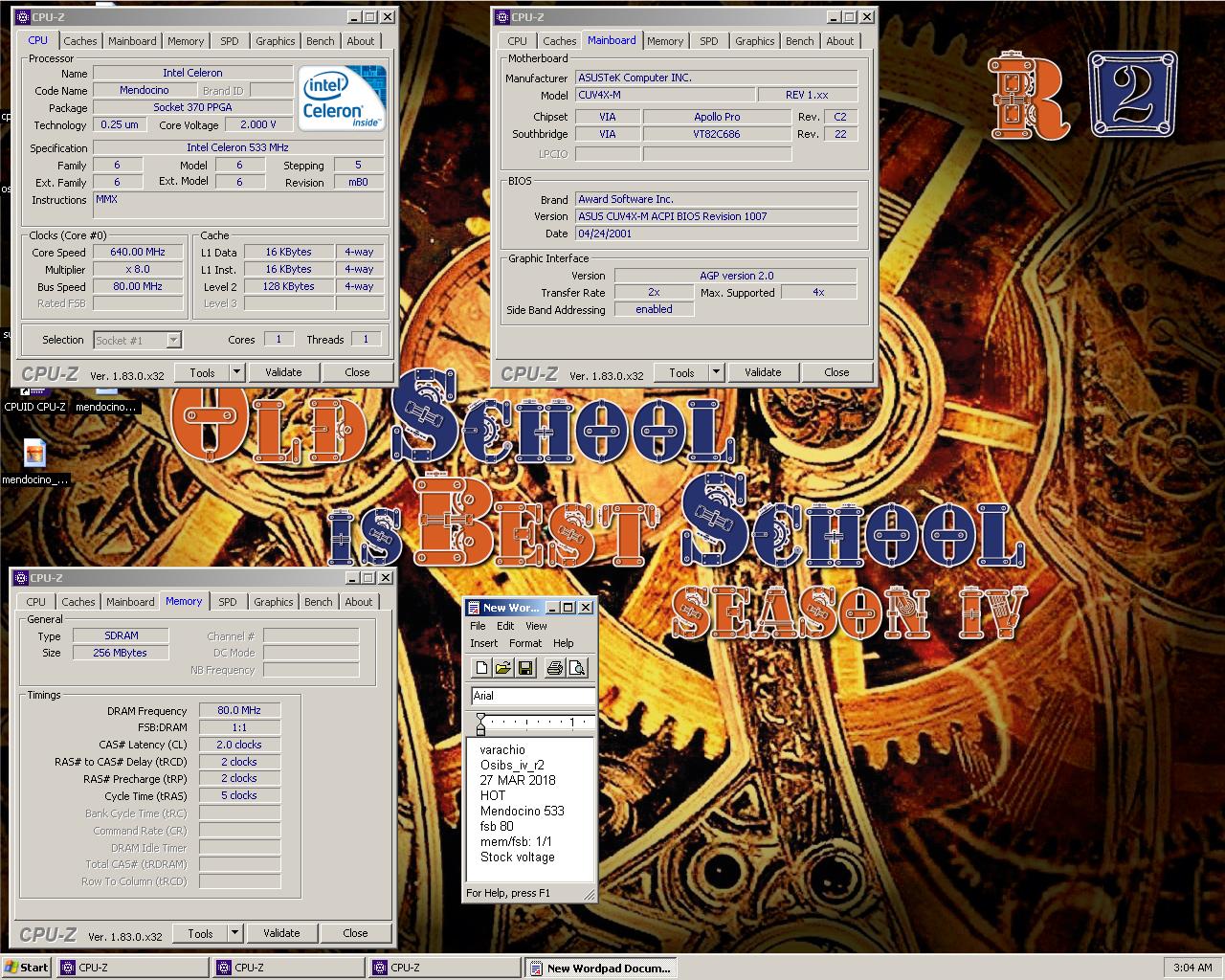Click the CAS# Latency '2.0 clocks' value
Screen dimensions: 1225x980
(239, 745)
